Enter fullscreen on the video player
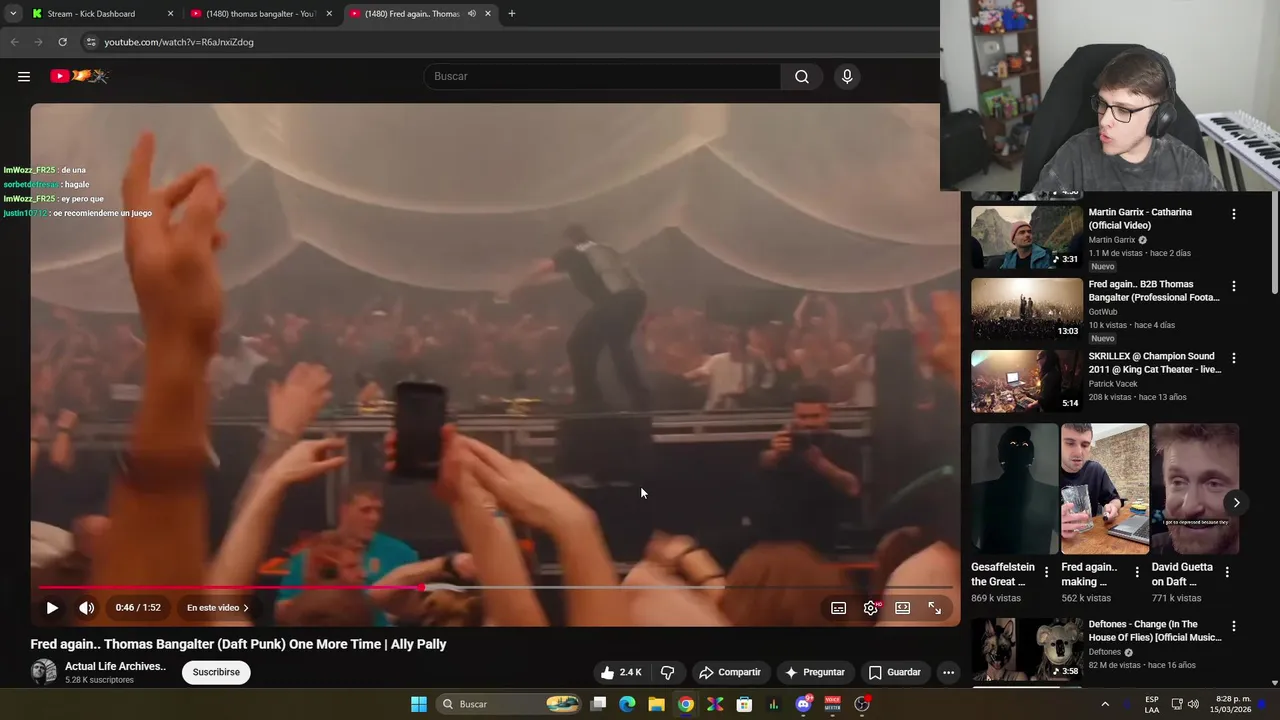The height and width of the screenshot is (720, 1280). [935, 608]
